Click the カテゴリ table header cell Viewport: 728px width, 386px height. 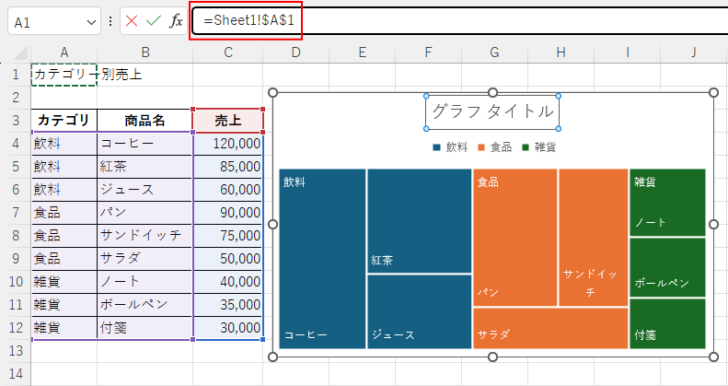click(x=64, y=121)
